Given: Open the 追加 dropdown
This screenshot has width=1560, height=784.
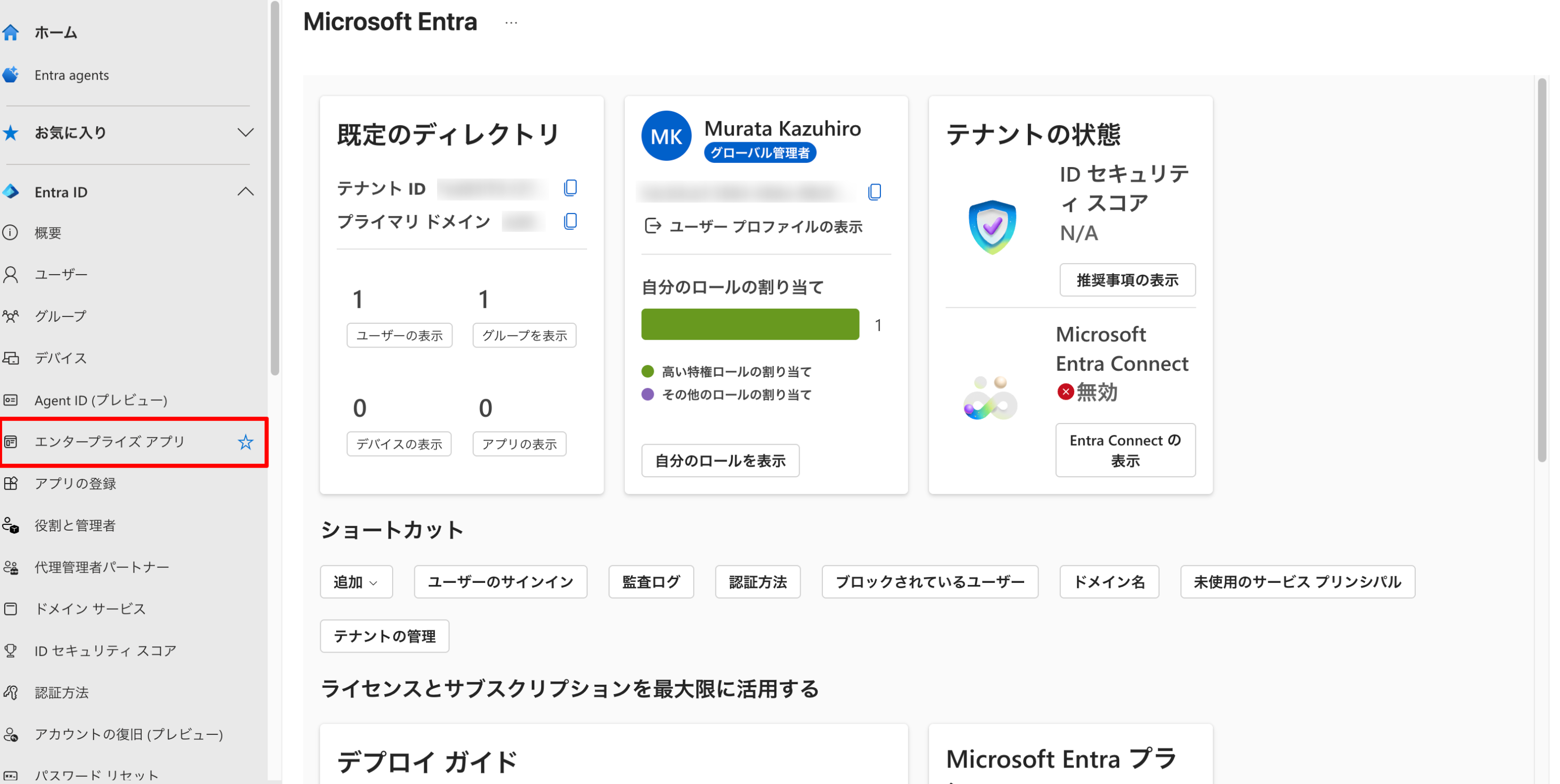Looking at the screenshot, I should (356, 581).
